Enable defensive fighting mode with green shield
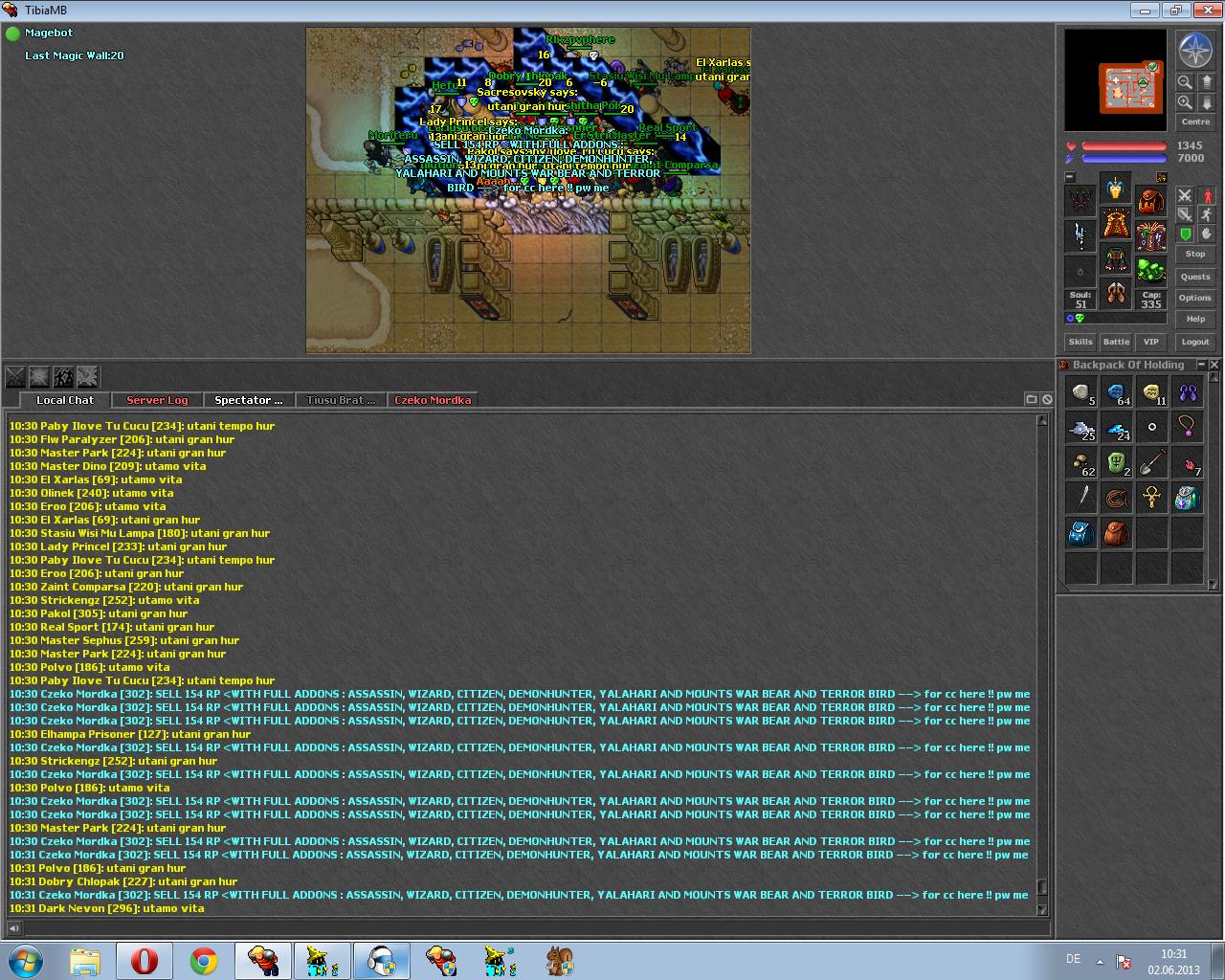Screen dimensions: 1225x980 click(x=1185, y=234)
